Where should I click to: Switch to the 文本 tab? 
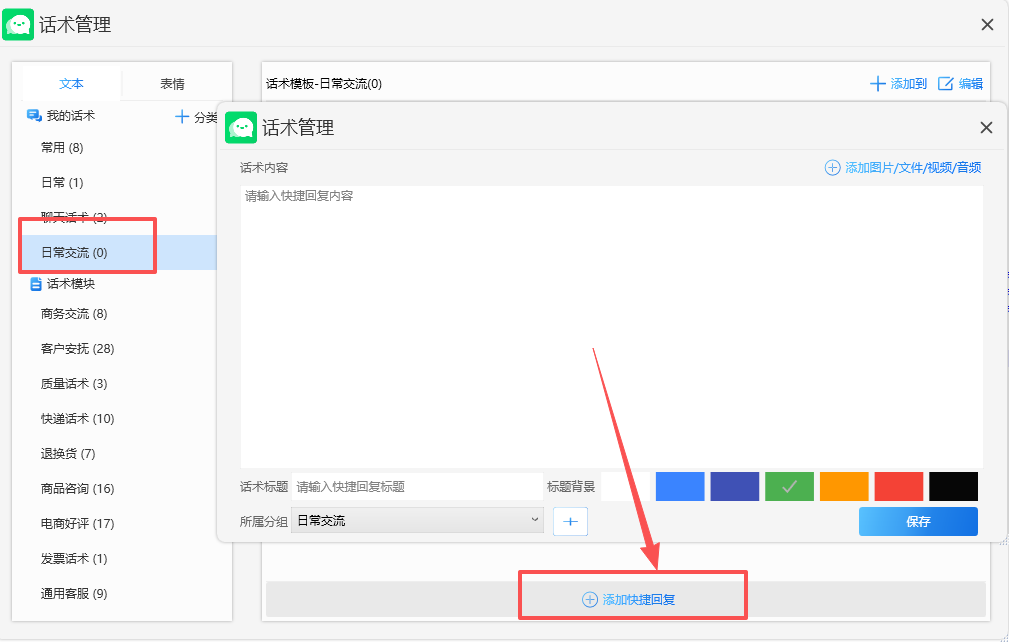[71, 82]
